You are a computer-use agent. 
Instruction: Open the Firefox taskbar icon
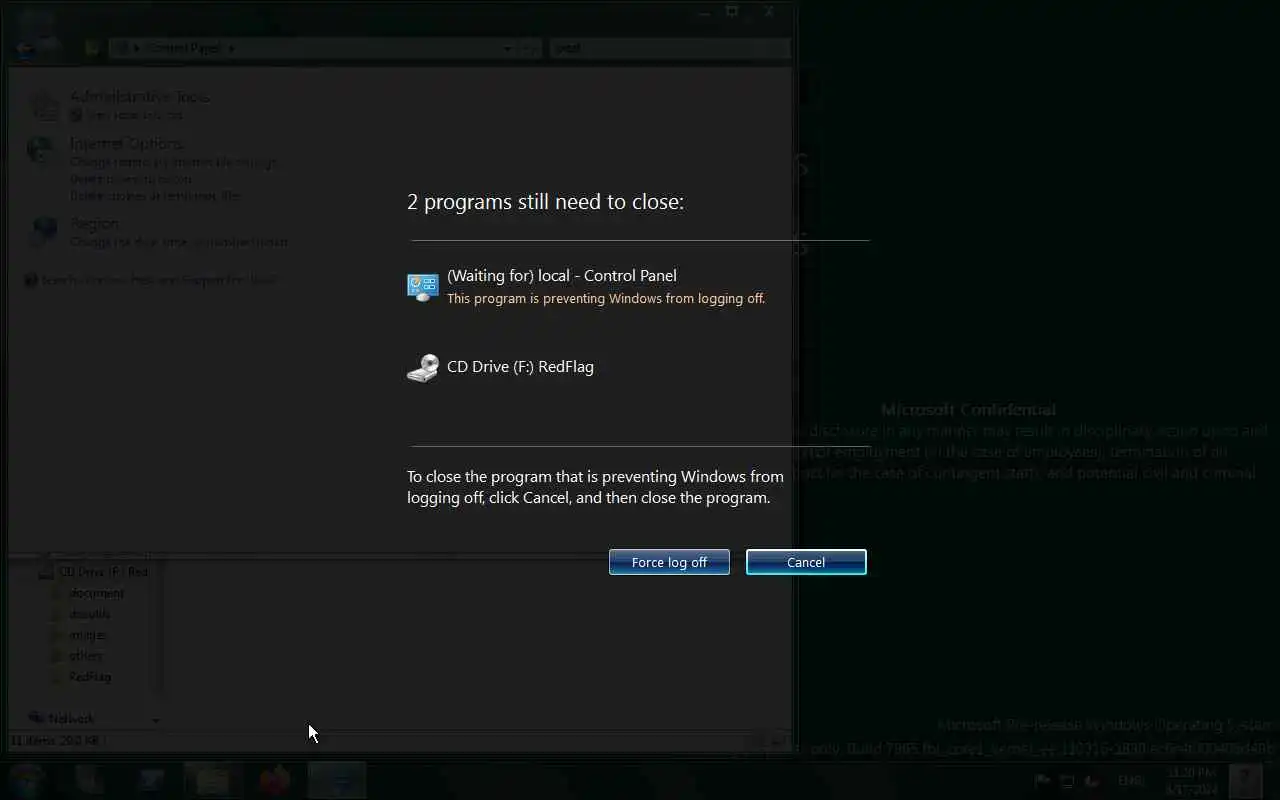274,780
